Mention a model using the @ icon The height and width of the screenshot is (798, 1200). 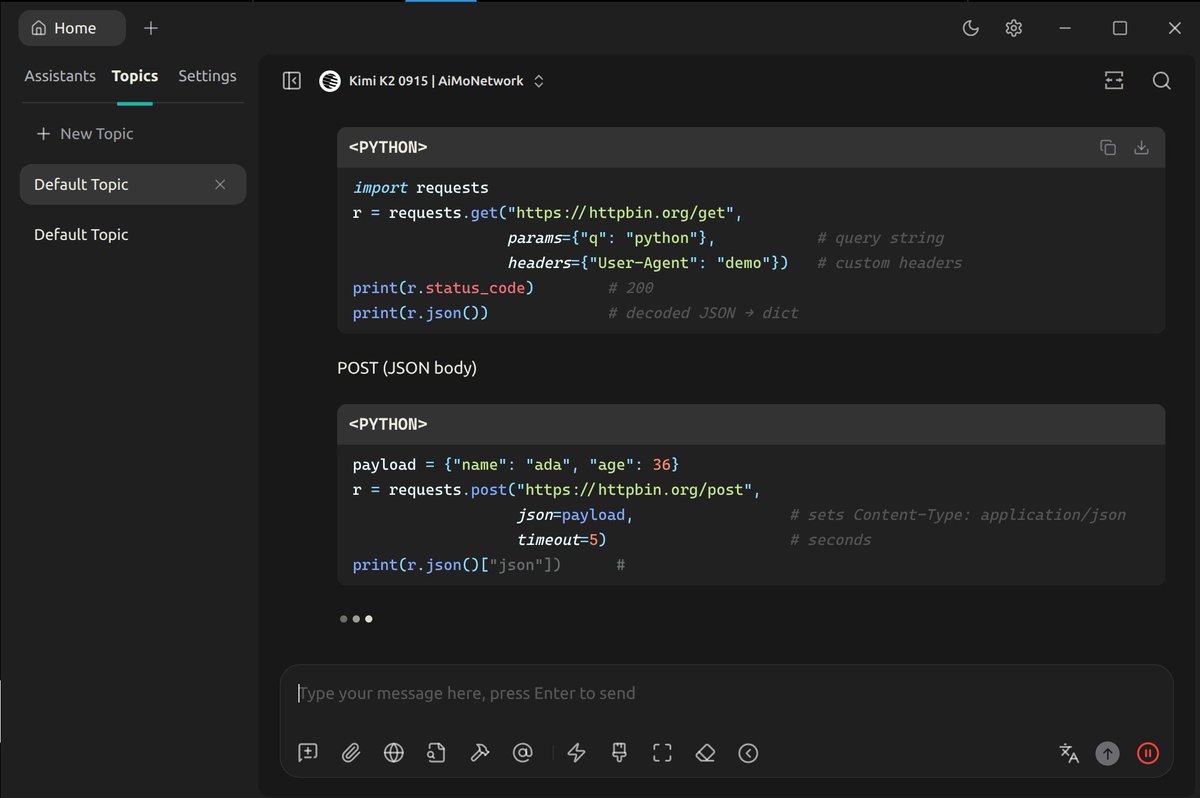coord(522,753)
